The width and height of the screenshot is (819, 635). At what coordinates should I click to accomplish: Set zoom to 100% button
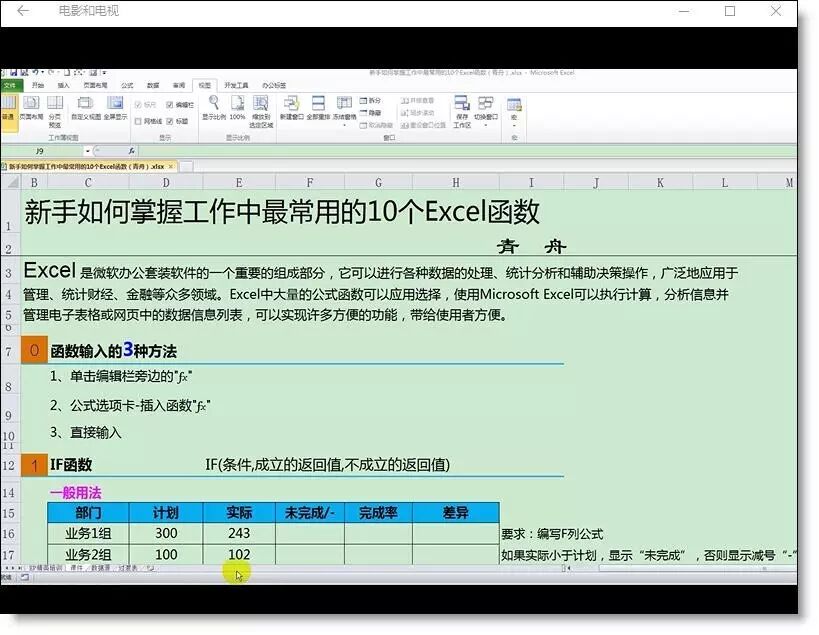pyautogui.click(x=238, y=108)
